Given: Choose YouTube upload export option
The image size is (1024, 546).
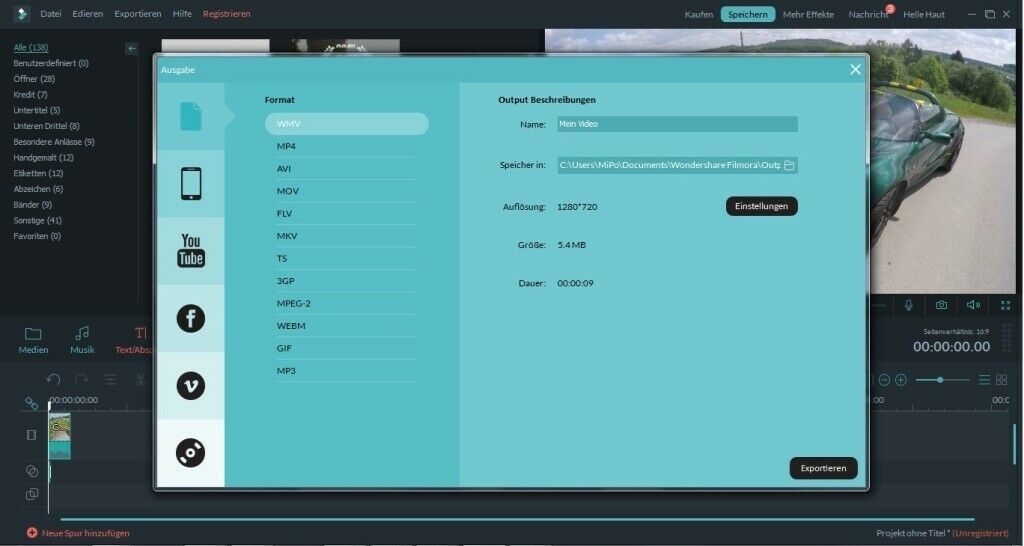Looking at the screenshot, I should coord(191,251).
